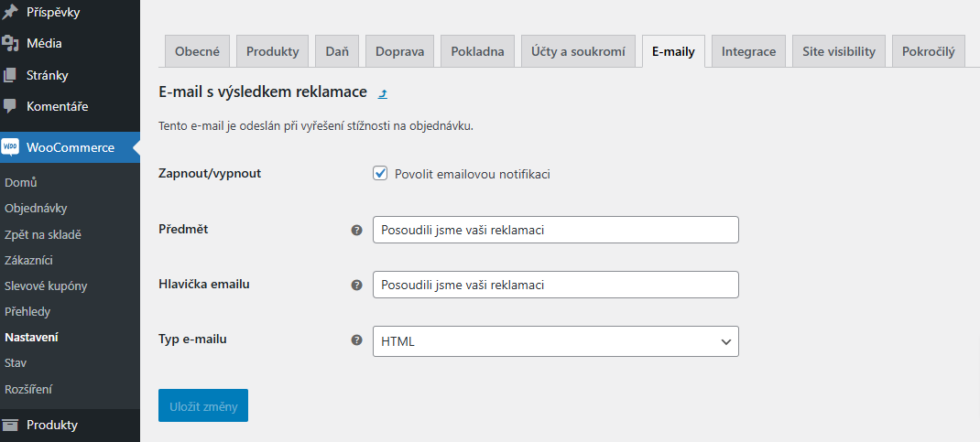This screenshot has height=442, width=980.
Task: Click the return arrow next to email title
Action: click(x=383, y=94)
